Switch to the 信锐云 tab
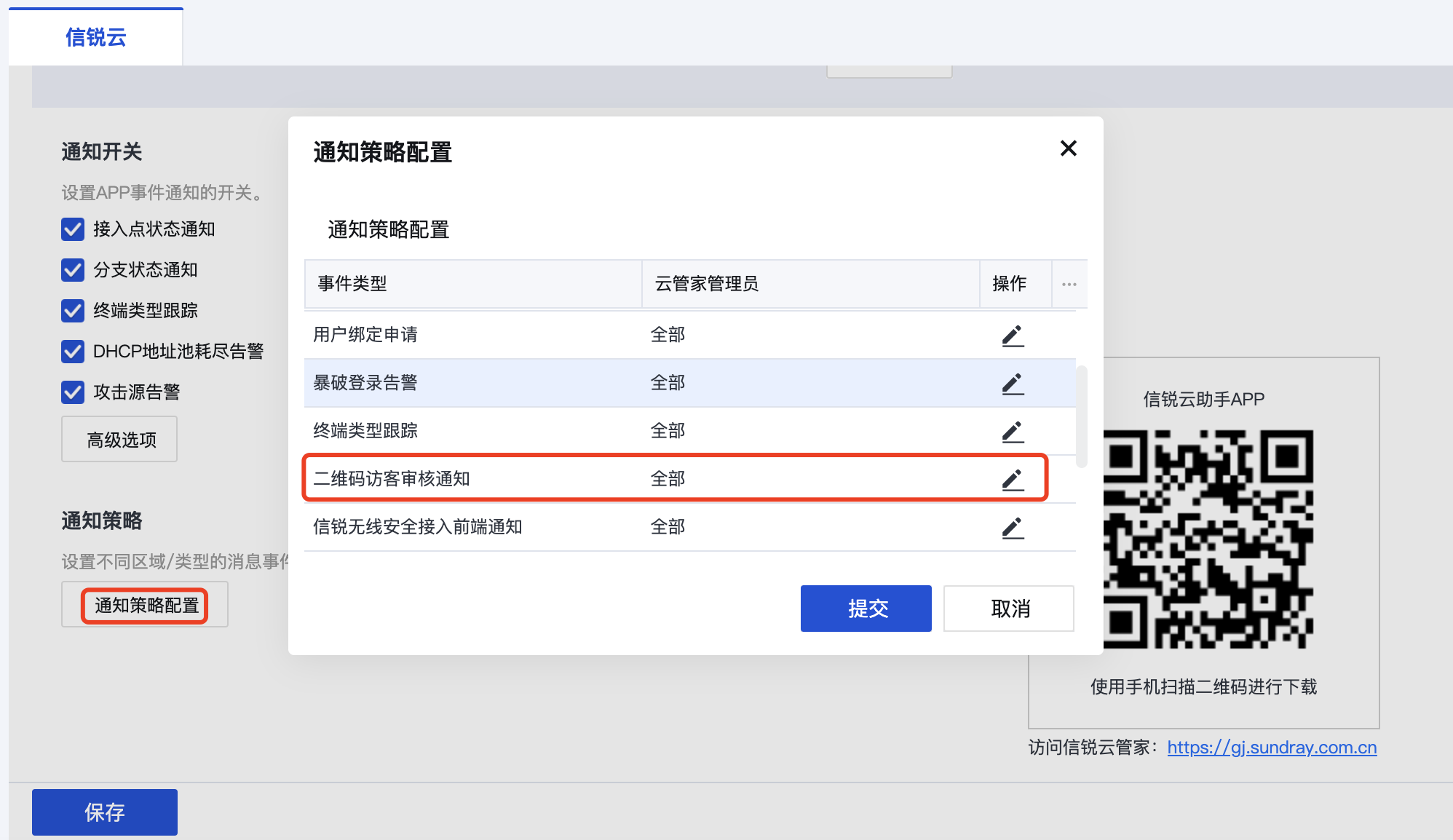1453x840 pixels. [95, 37]
